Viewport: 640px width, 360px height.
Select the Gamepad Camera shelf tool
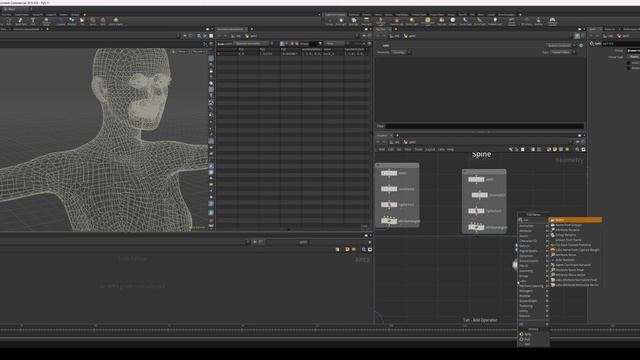click(552, 21)
